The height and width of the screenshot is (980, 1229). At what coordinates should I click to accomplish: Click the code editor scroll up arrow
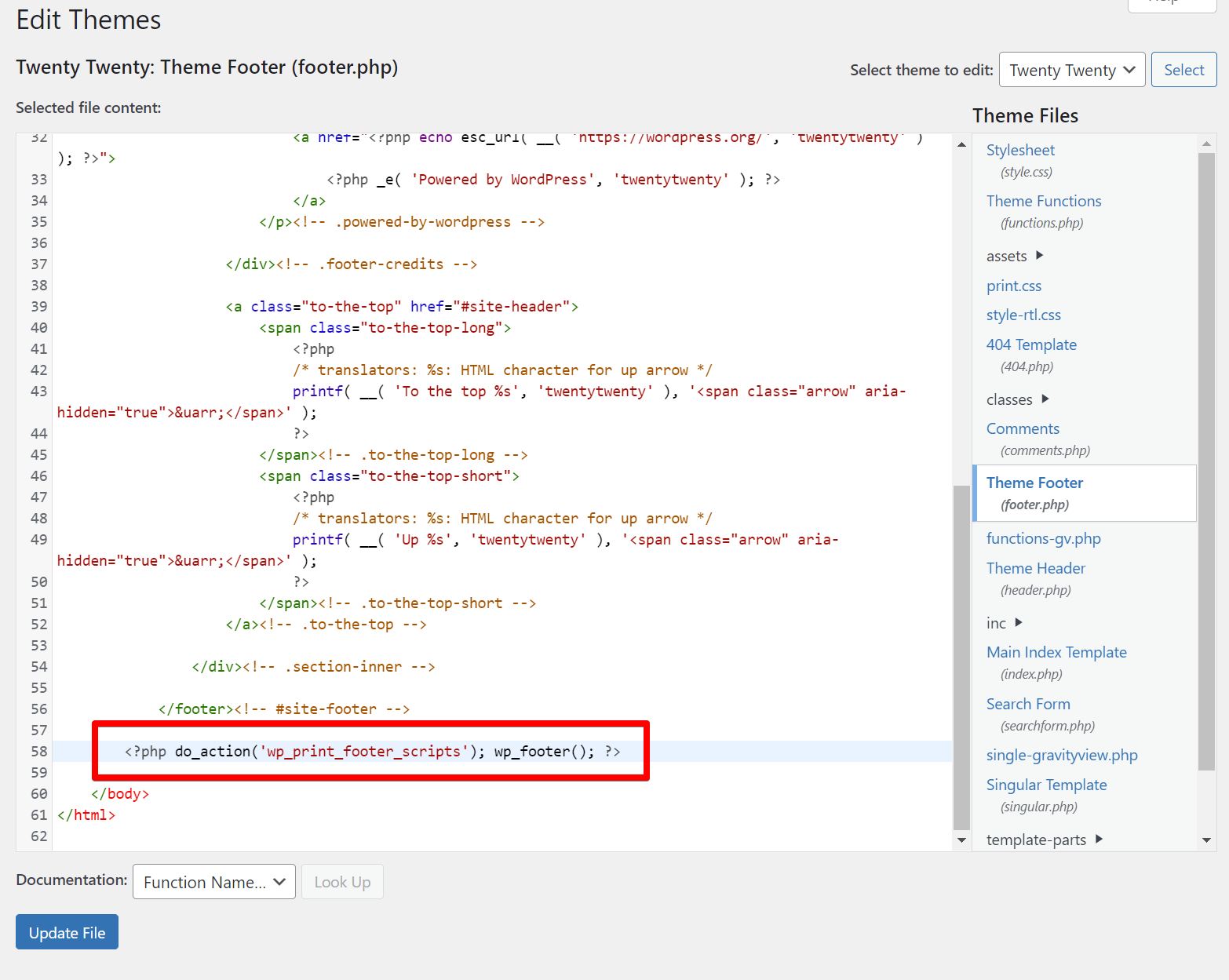pyautogui.click(x=961, y=144)
